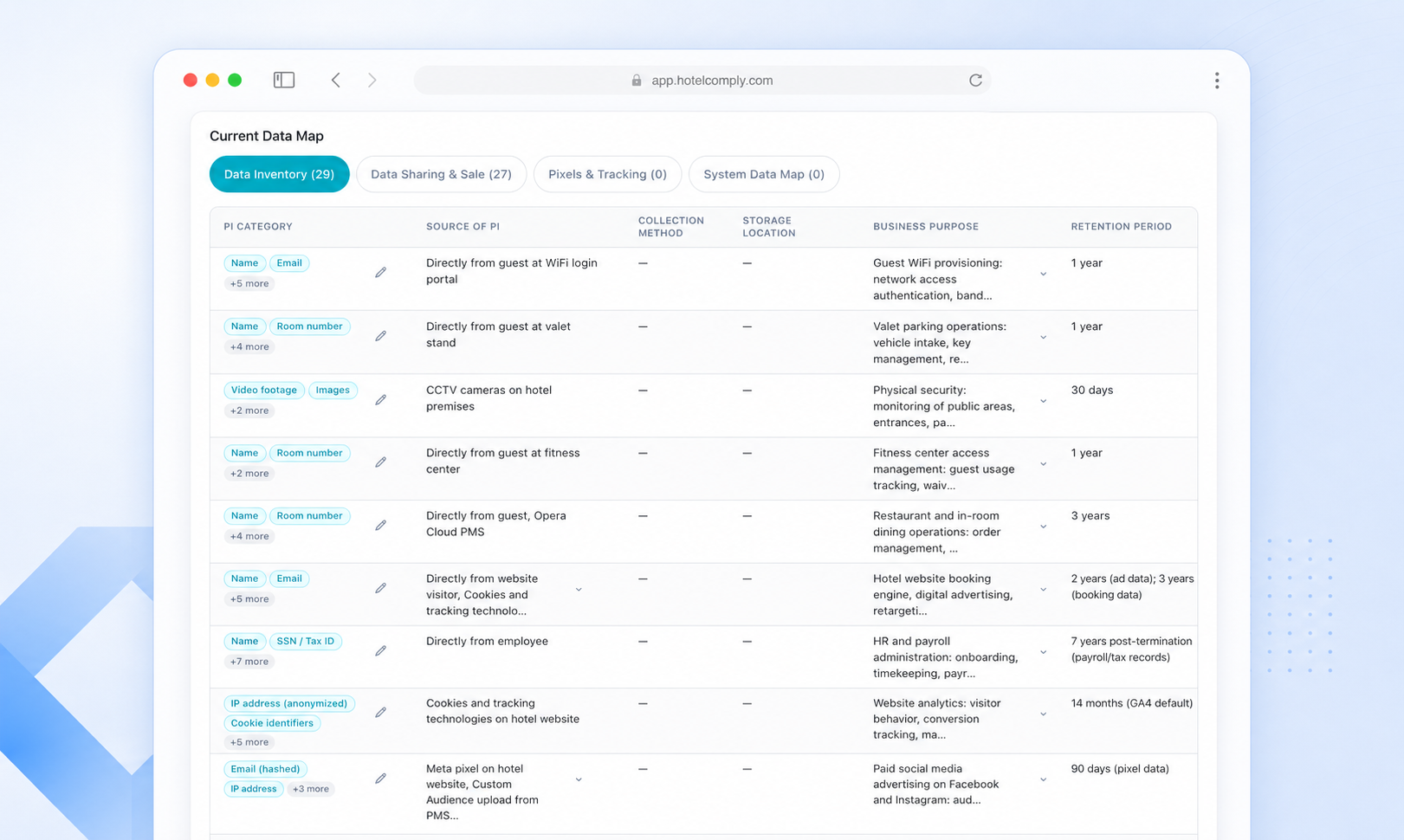Click the Email (hashed) tag

pyautogui.click(x=265, y=769)
